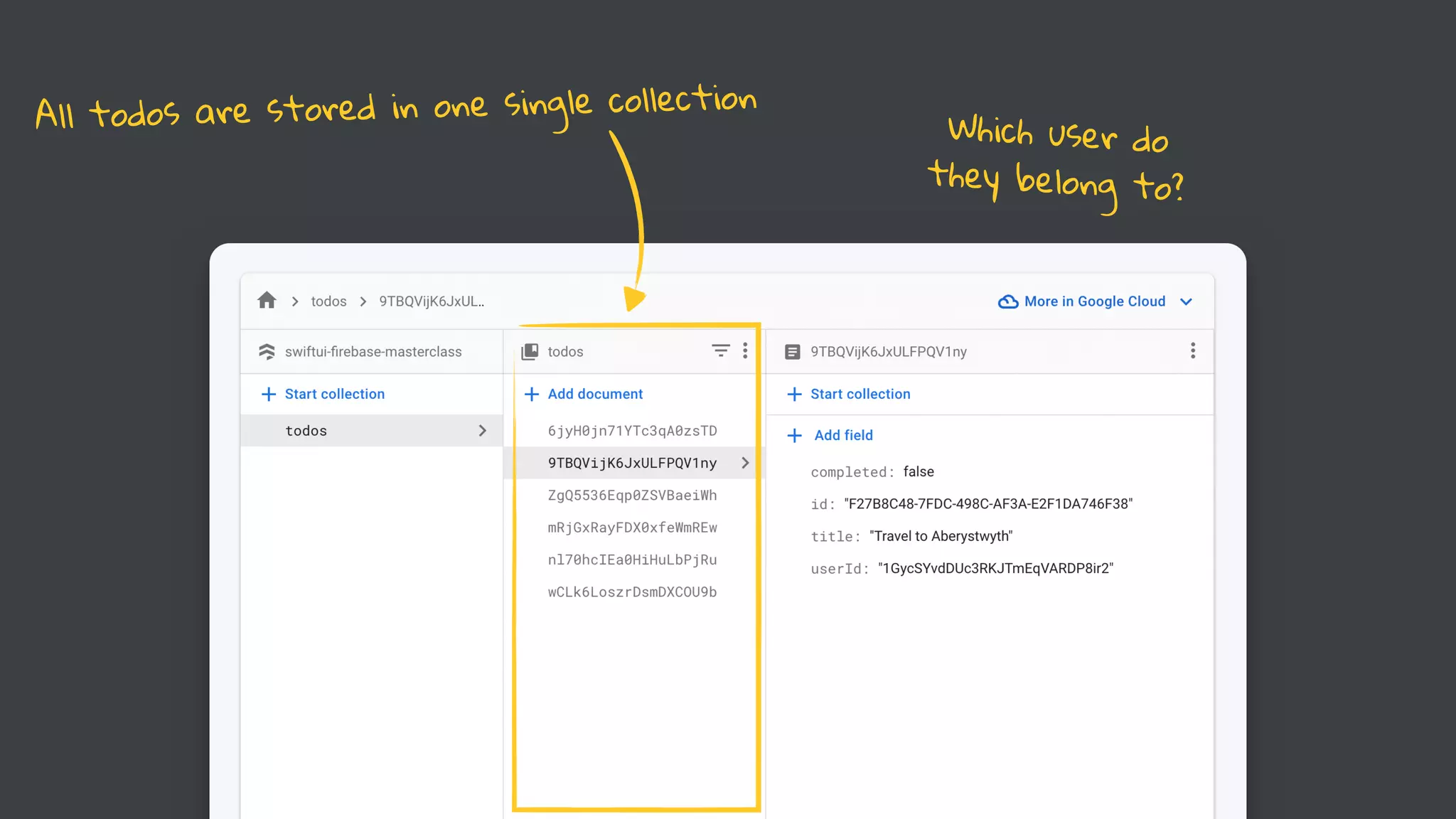Screen dimensions: 1456x819
Task: Add field to the document
Action: point(843,435)
